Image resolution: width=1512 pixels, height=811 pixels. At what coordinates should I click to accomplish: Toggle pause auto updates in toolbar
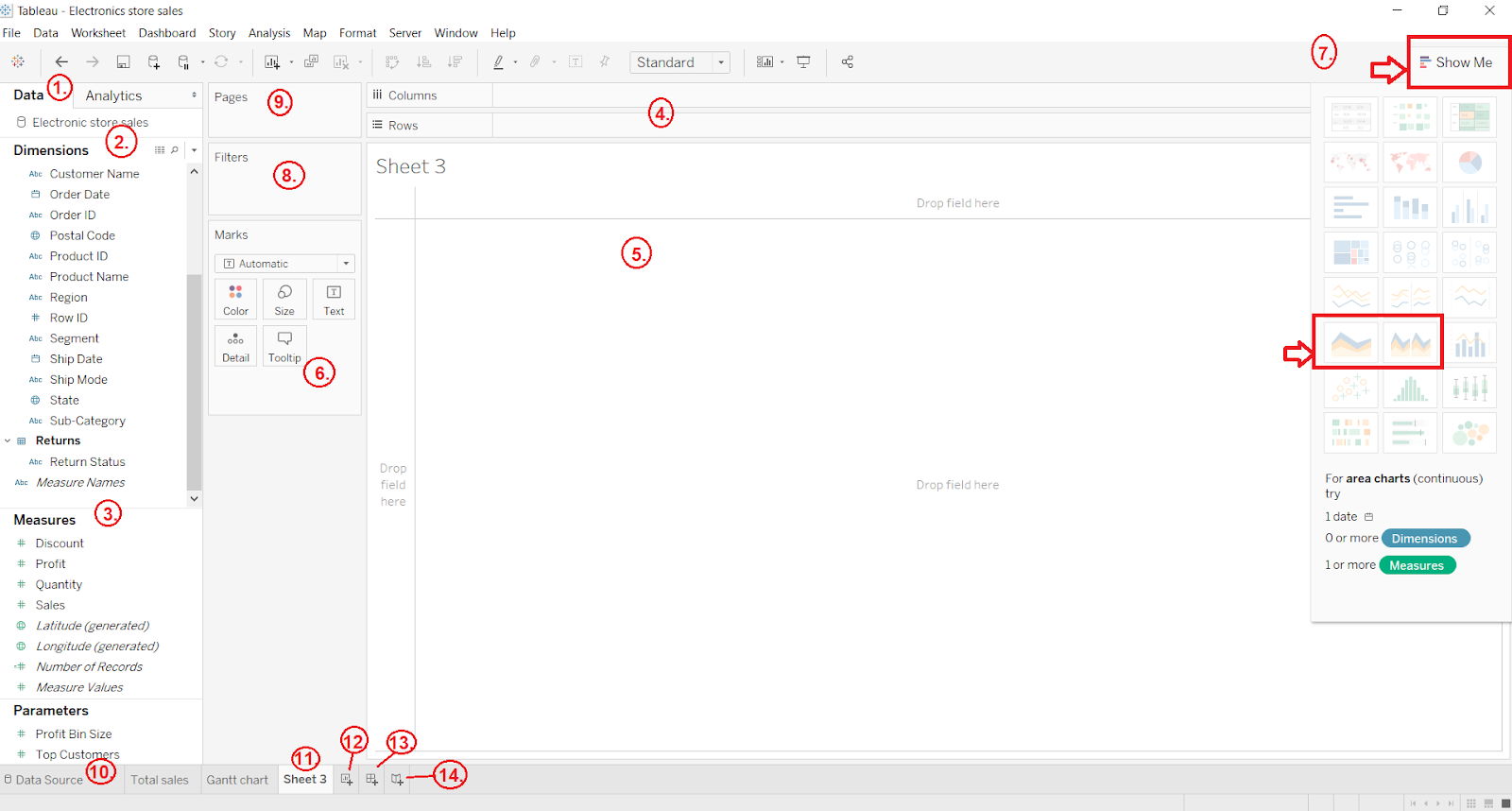[x=183, y=62]
